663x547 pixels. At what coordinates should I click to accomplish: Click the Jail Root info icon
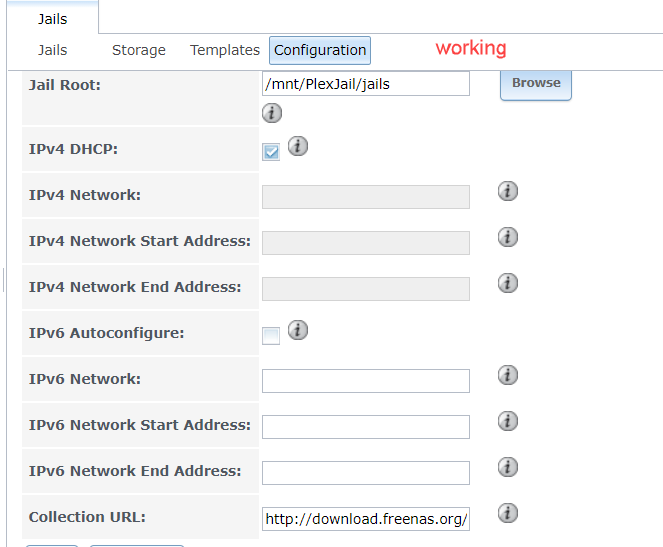point(272,113)
